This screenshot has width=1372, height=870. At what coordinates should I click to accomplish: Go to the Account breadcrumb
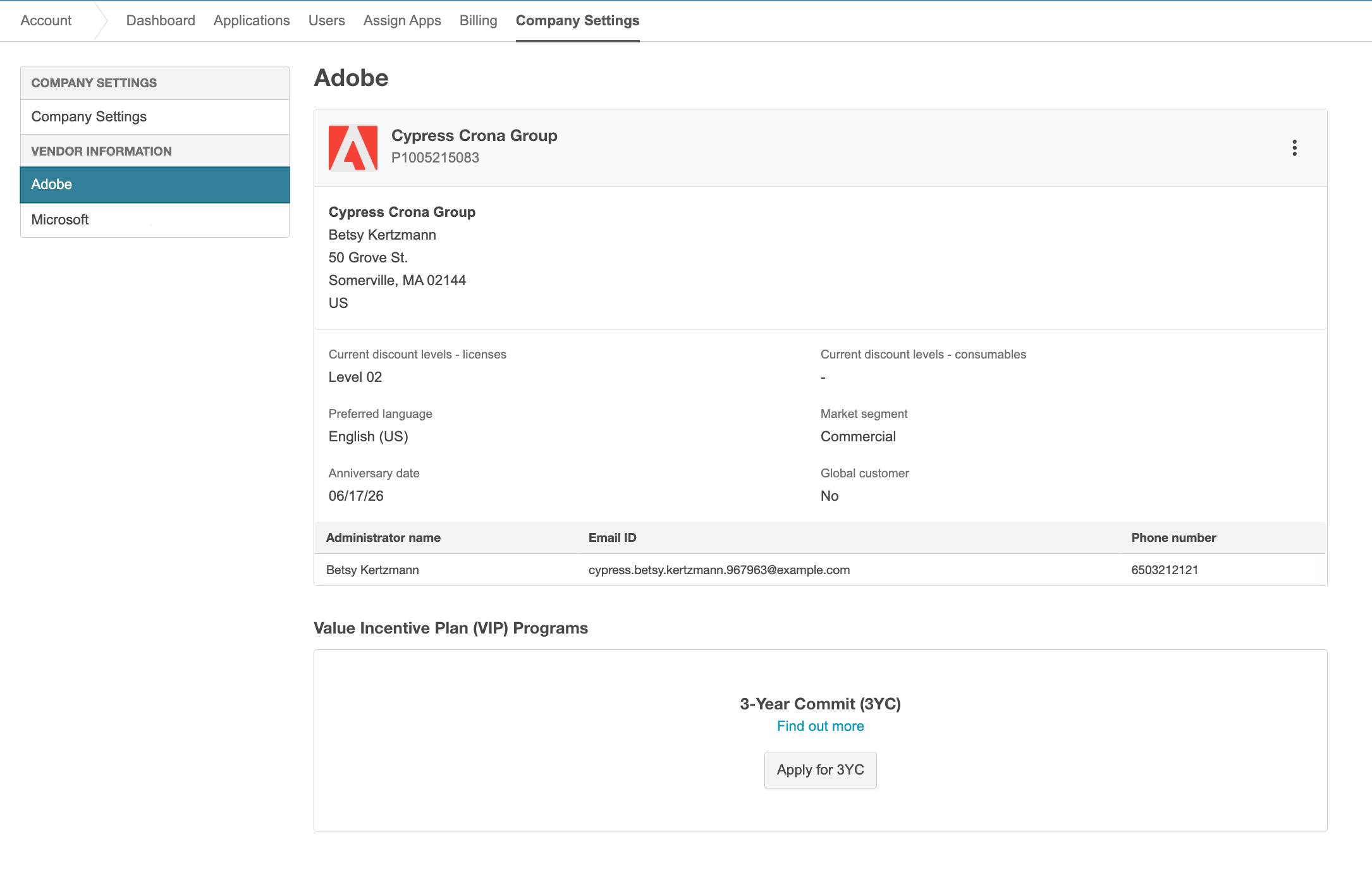point(46,20)
